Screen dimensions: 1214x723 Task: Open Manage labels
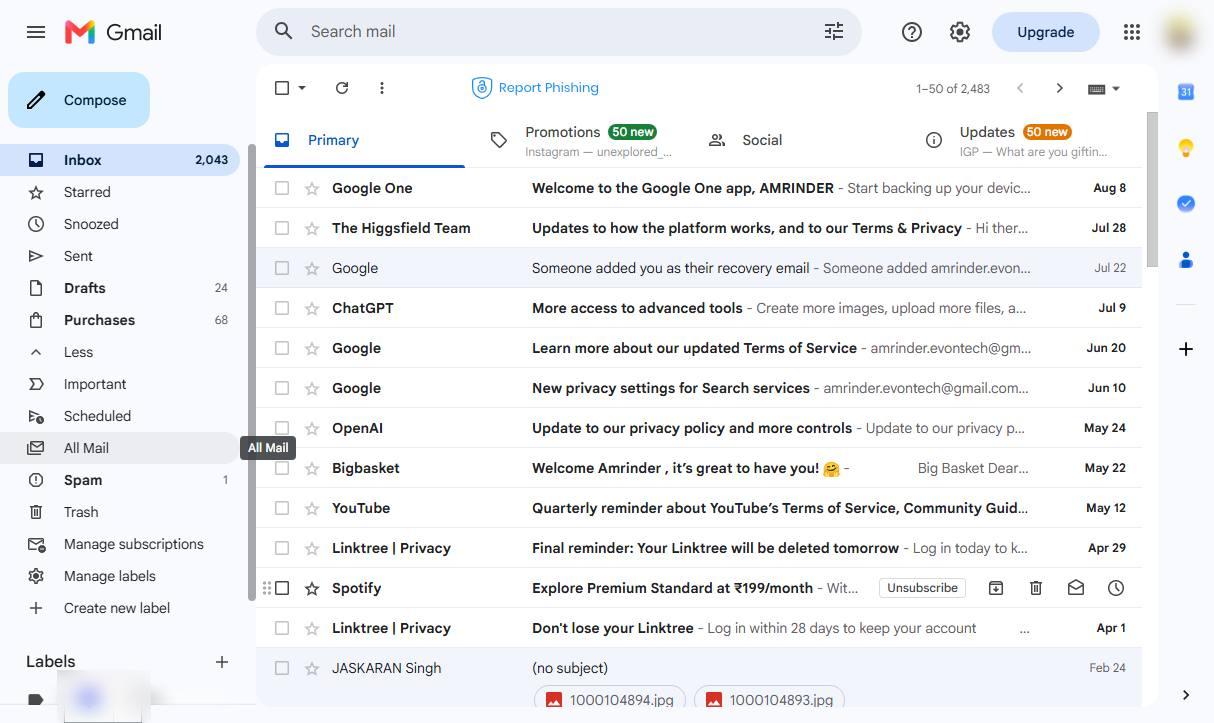(119, 576)
